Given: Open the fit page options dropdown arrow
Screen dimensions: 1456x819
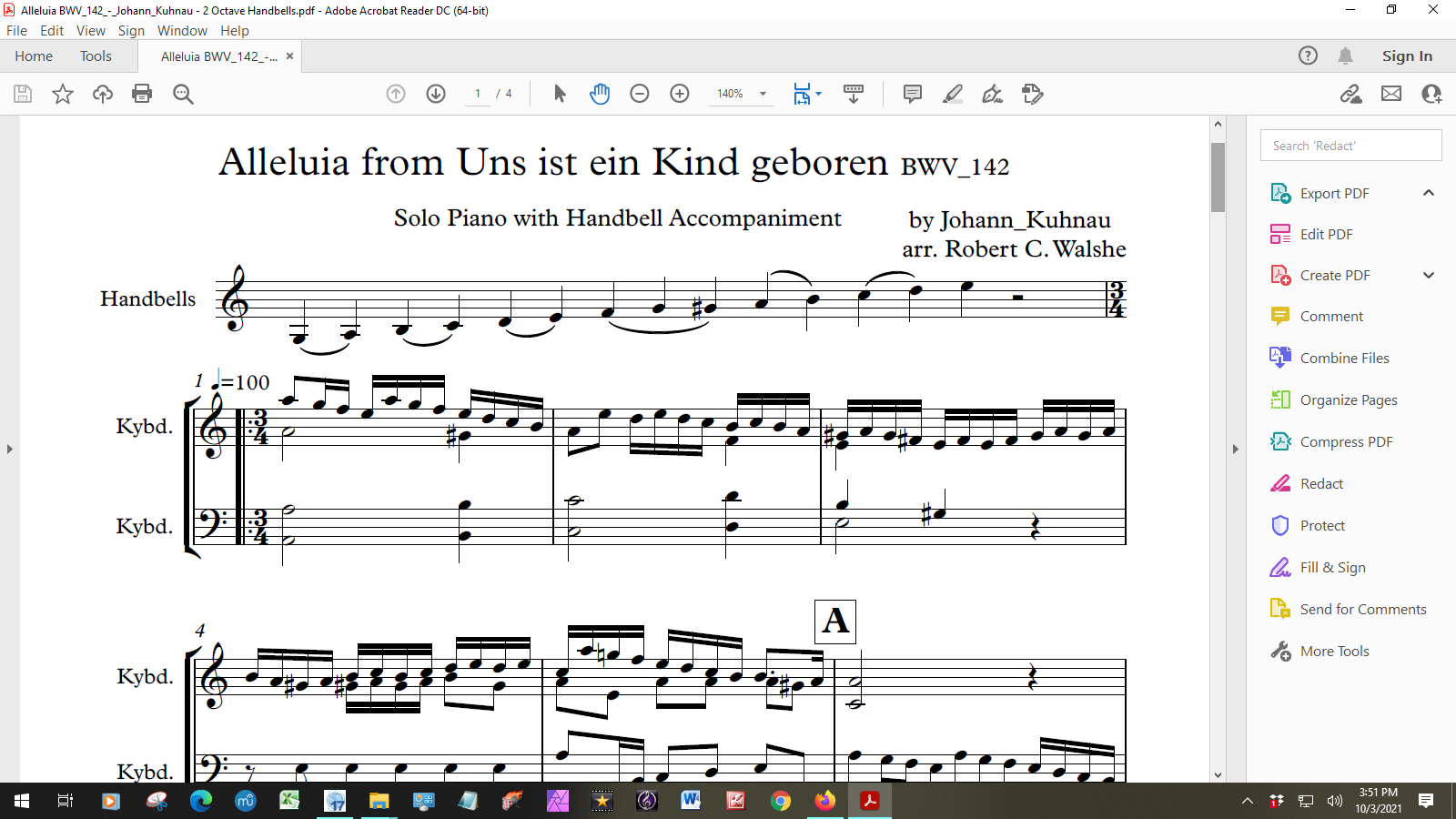Looking at the screenshot, I should [x=818, y=94].
